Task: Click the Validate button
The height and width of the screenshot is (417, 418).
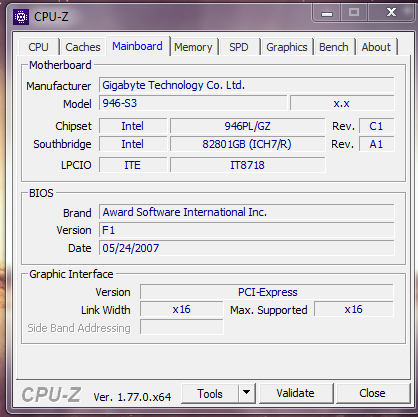Action: click(x=296, y=394)
